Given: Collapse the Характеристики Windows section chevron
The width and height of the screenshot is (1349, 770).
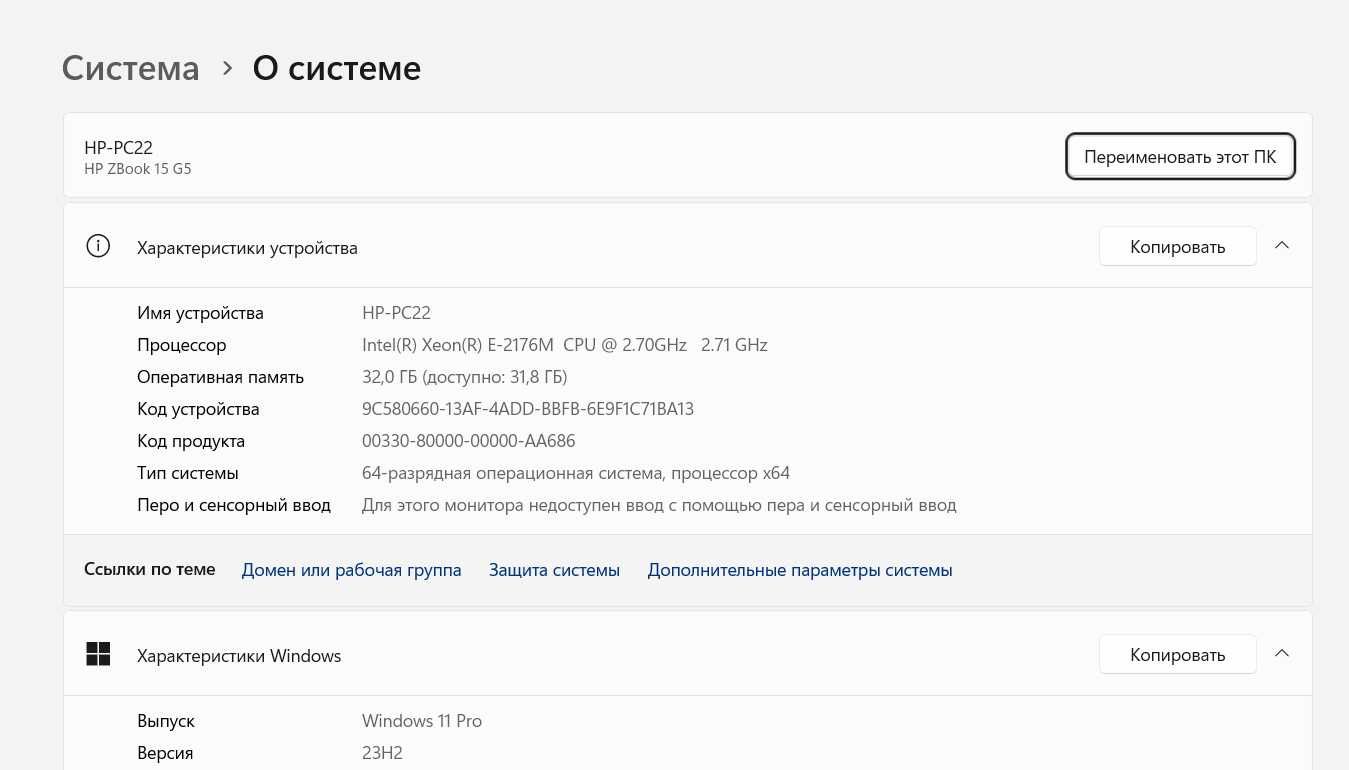Looking at the screenshot, I should (1282, 654).
